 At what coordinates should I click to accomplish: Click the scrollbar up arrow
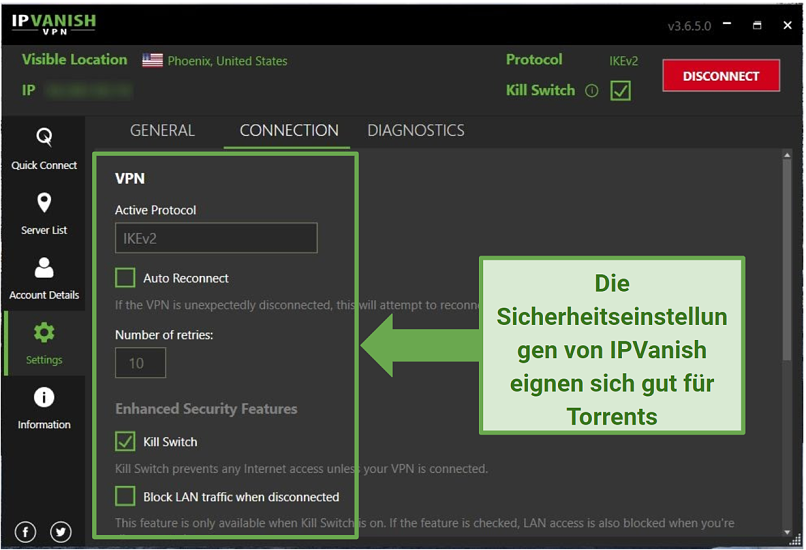pyautogui.click(x=787, y=155)
